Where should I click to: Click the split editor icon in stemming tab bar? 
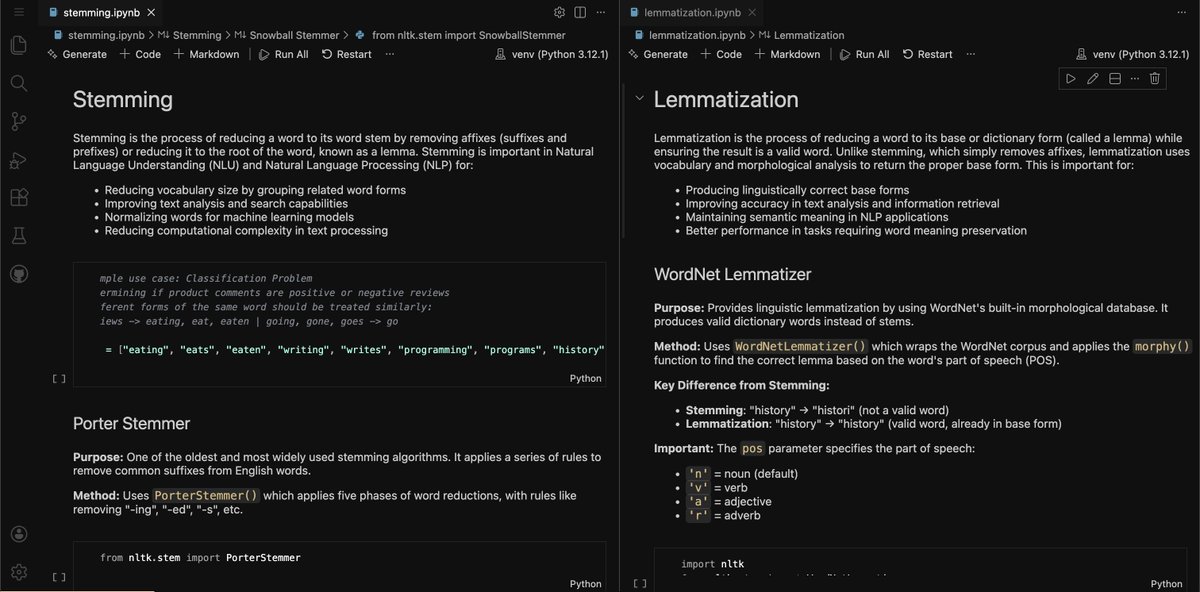582,12
